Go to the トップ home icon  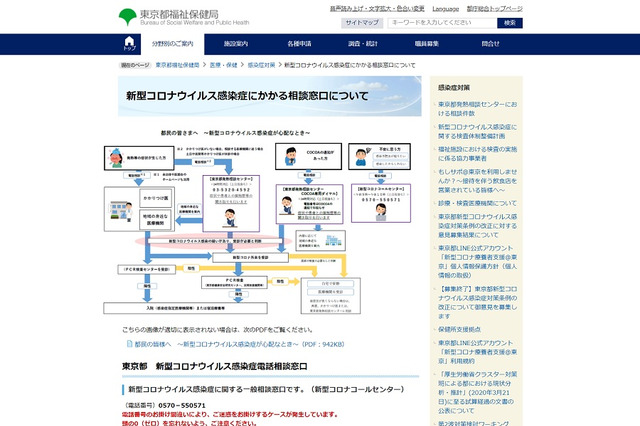tap(129, 44)
